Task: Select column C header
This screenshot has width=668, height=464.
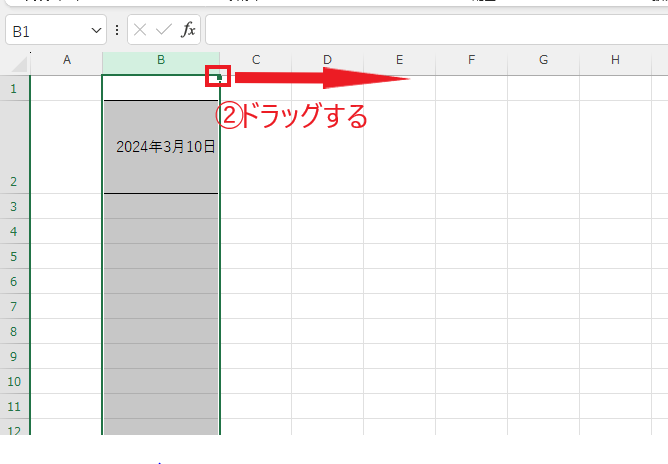Action: (x=256, y=60)
